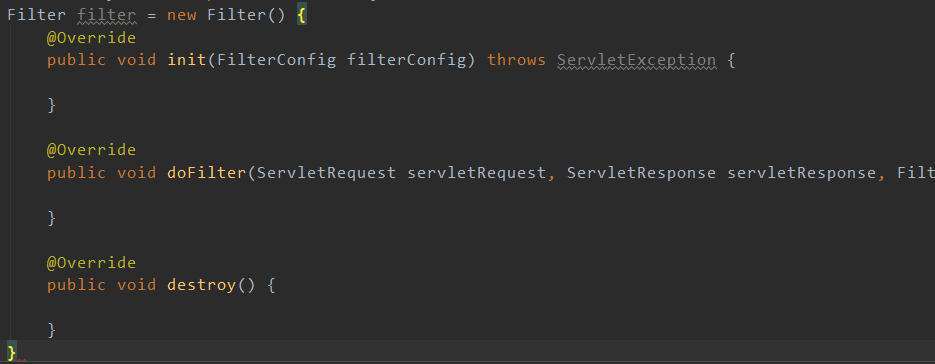Click the new keyword

(x=182, y=15)
